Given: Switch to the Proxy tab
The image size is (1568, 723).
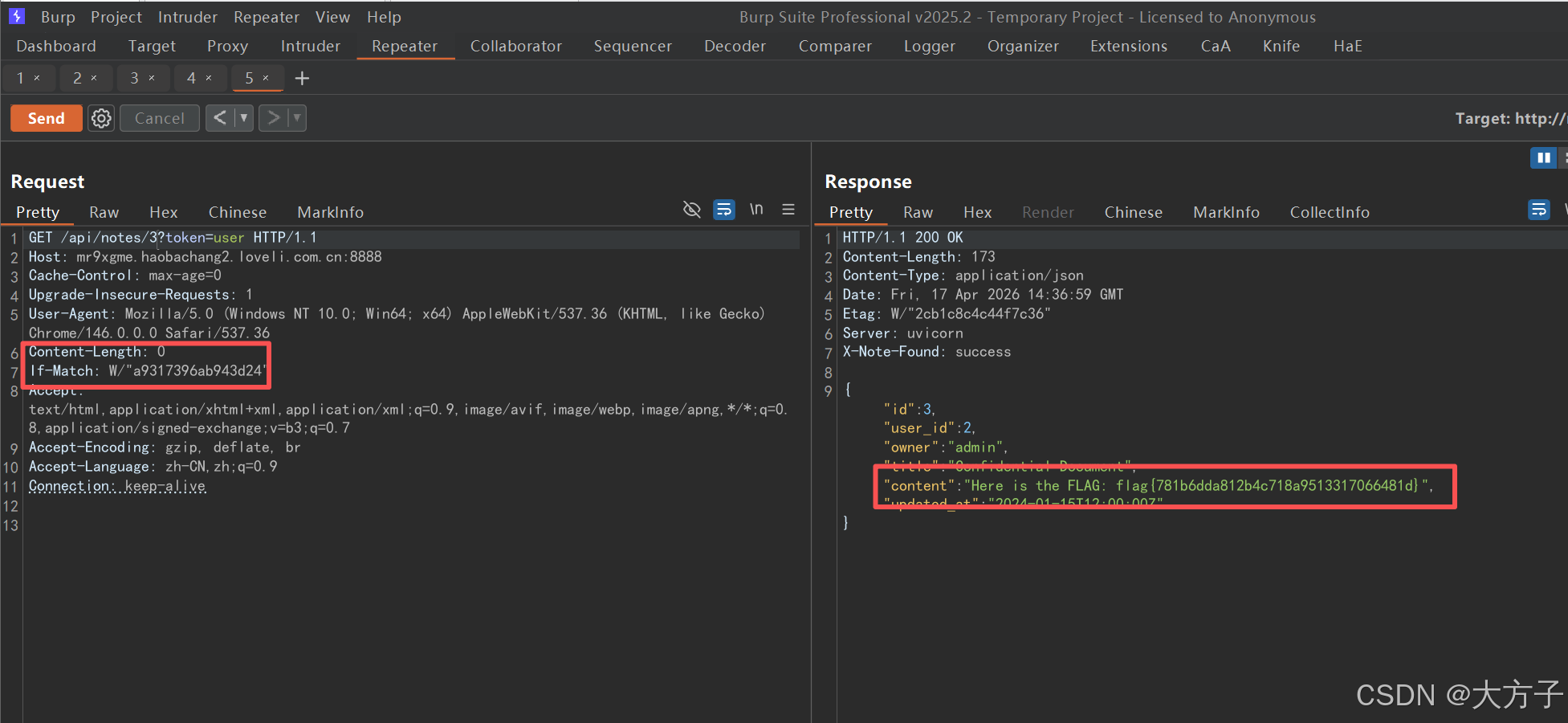Looking at the screenshot, I should (227, 46).
